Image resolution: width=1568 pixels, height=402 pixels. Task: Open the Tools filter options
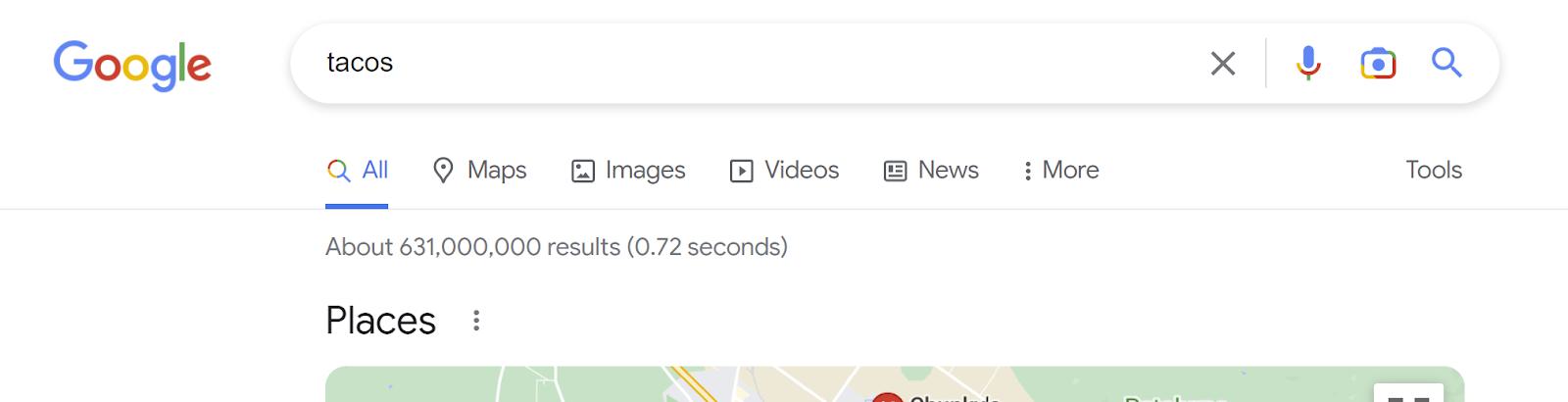[1434, 171]
